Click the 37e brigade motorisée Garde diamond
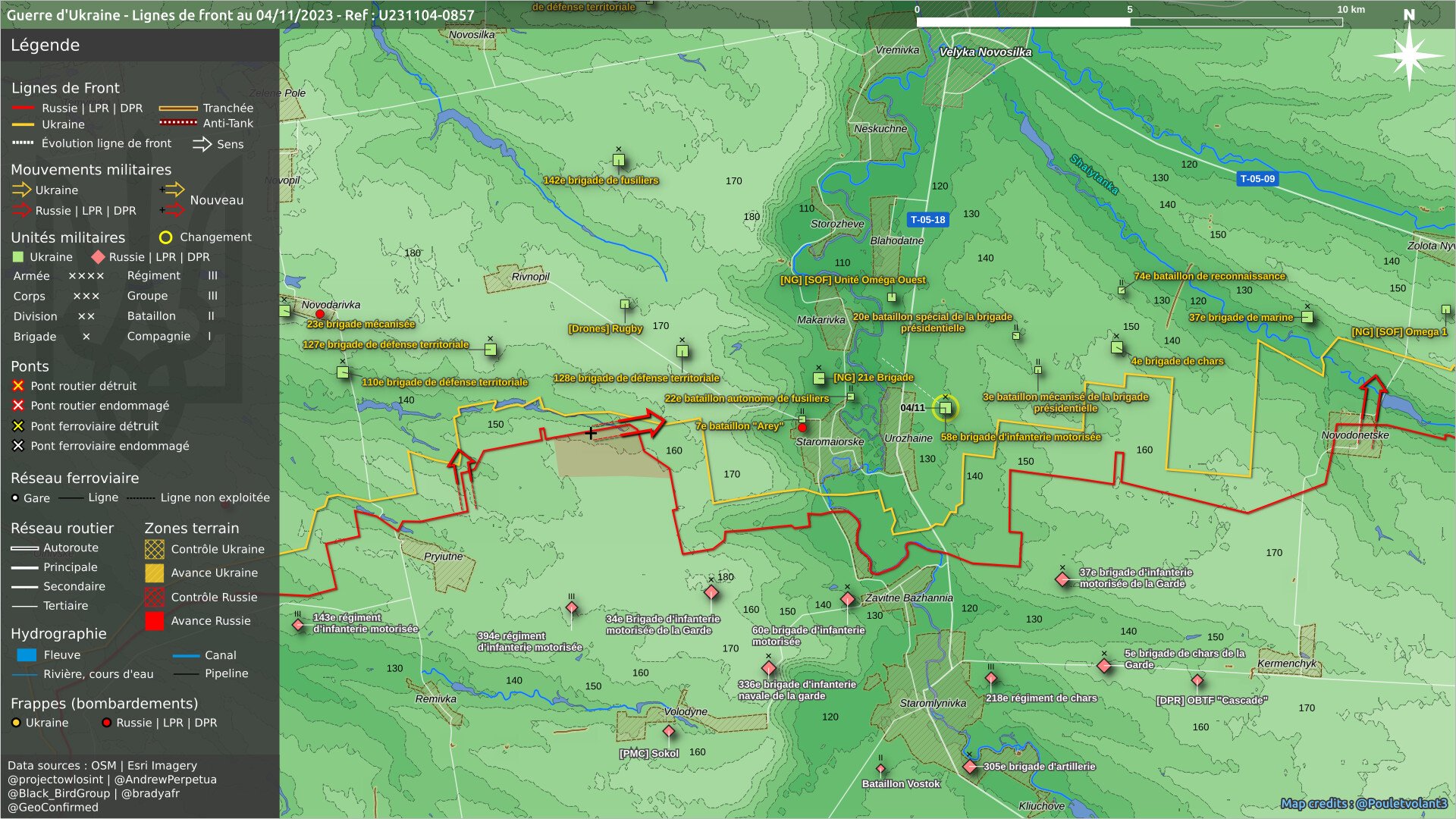1456x819 pixels. (1062, 579)
